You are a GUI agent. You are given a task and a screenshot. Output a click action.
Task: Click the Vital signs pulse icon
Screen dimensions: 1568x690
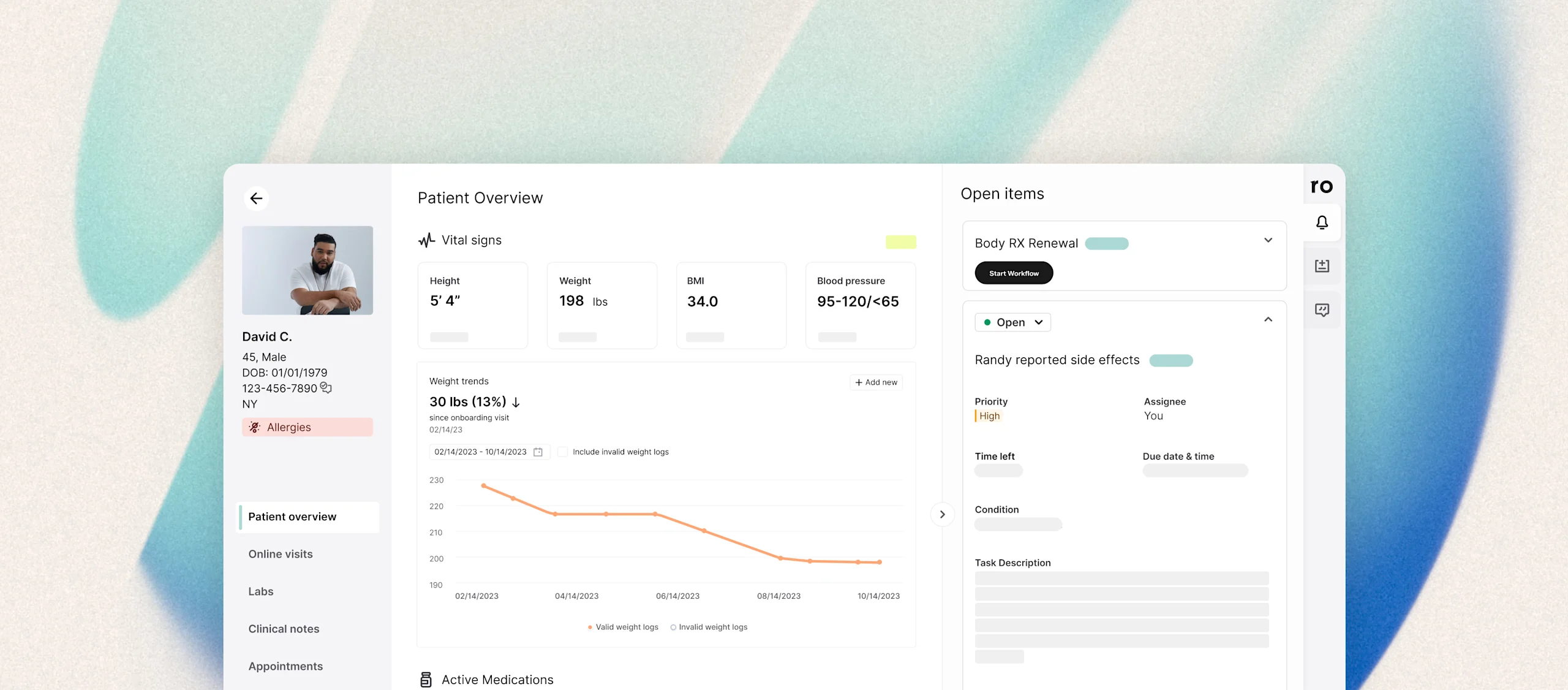(426, 240)
